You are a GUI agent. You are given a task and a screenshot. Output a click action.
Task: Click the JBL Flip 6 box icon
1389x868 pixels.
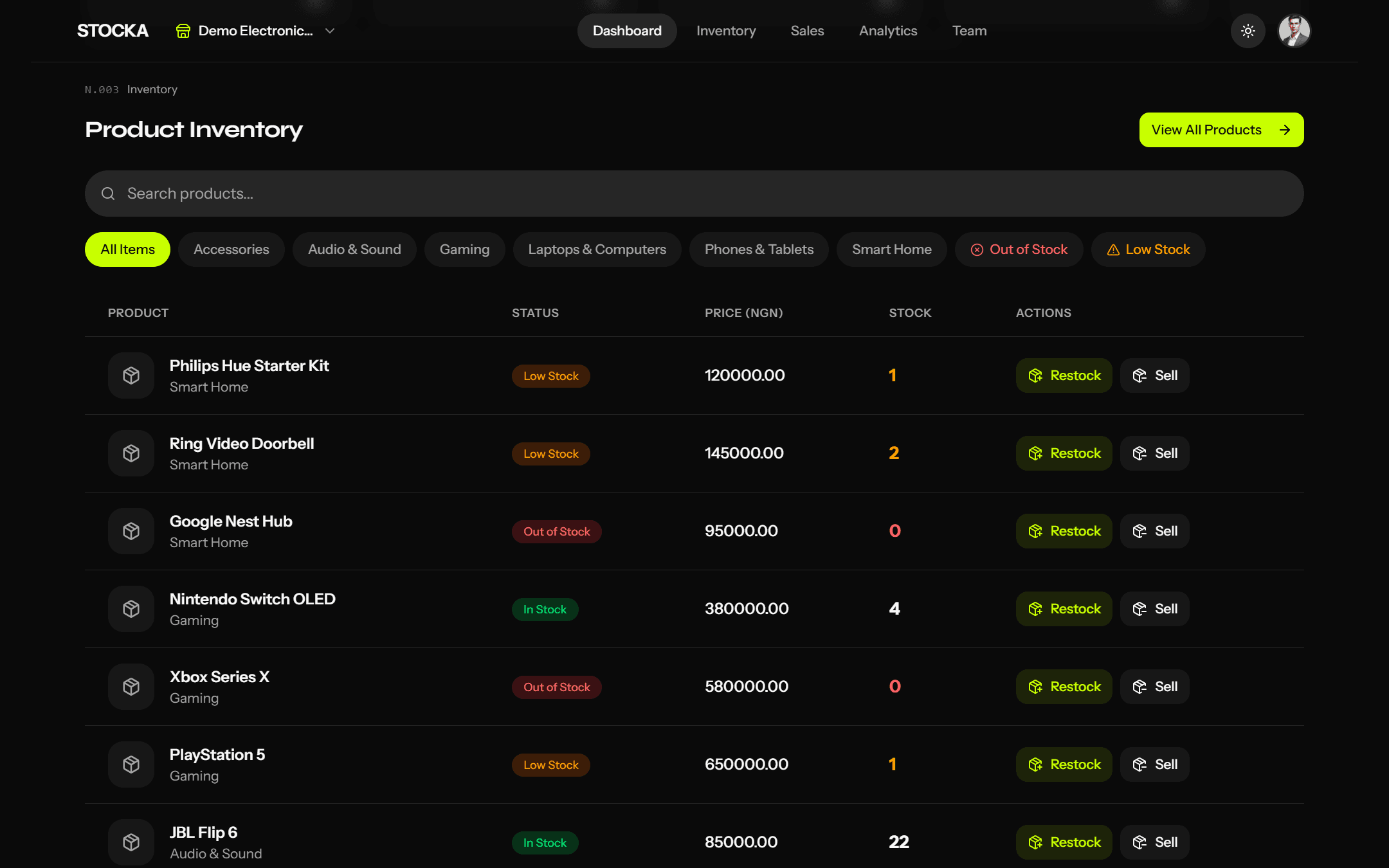click(131, 842)
